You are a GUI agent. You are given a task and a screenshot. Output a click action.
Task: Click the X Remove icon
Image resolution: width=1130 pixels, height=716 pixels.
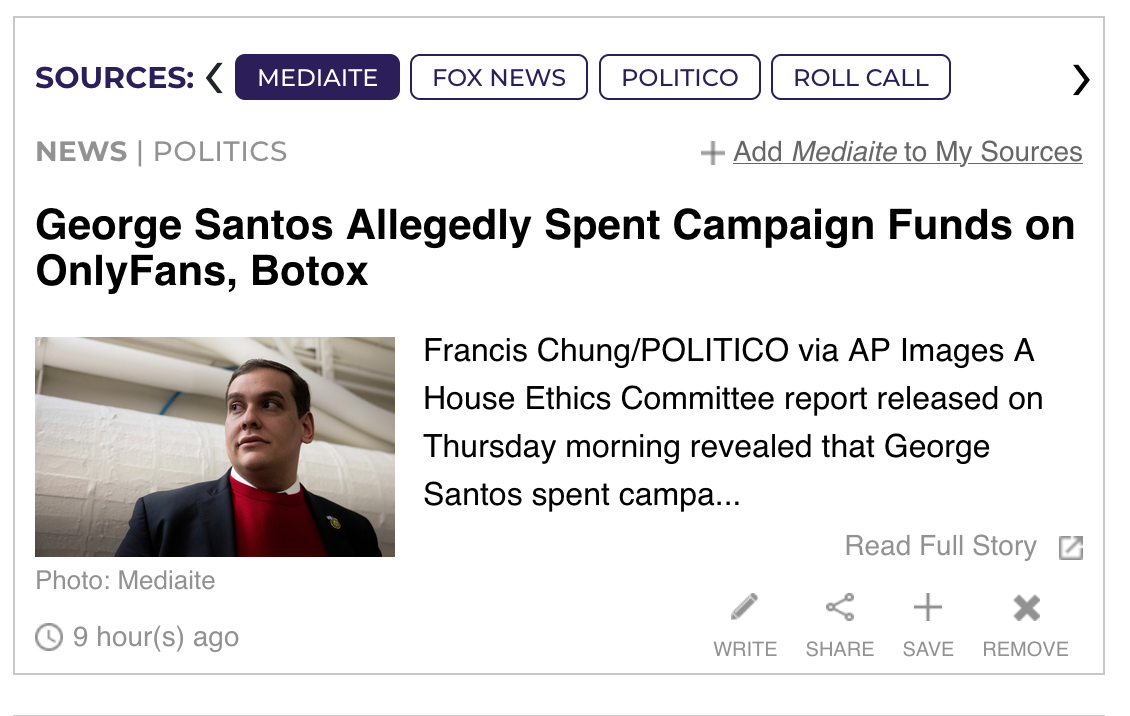click(x=1026, y=607)
